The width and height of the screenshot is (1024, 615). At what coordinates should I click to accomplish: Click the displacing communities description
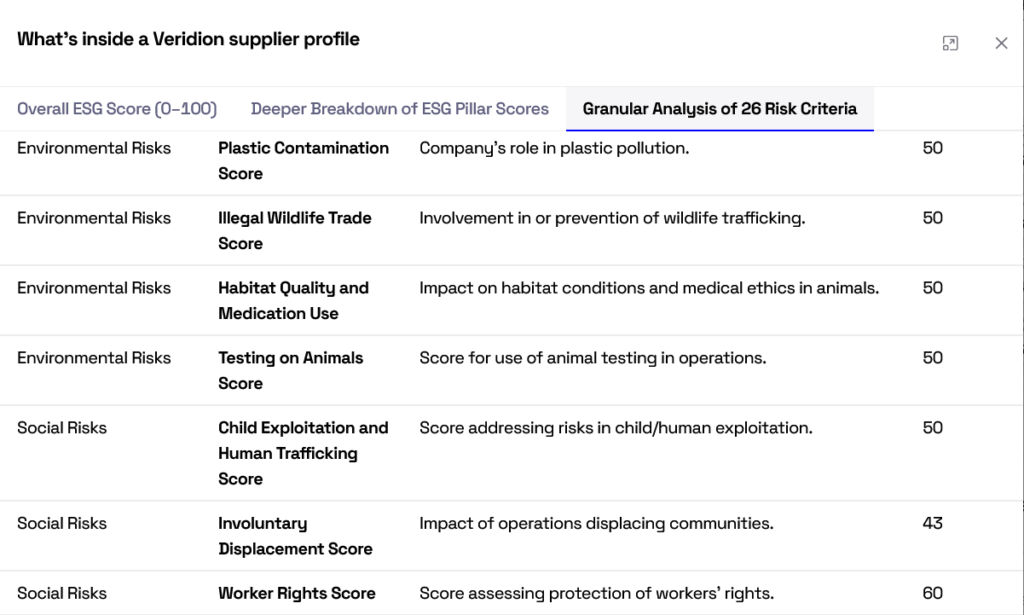click(596, 524)
